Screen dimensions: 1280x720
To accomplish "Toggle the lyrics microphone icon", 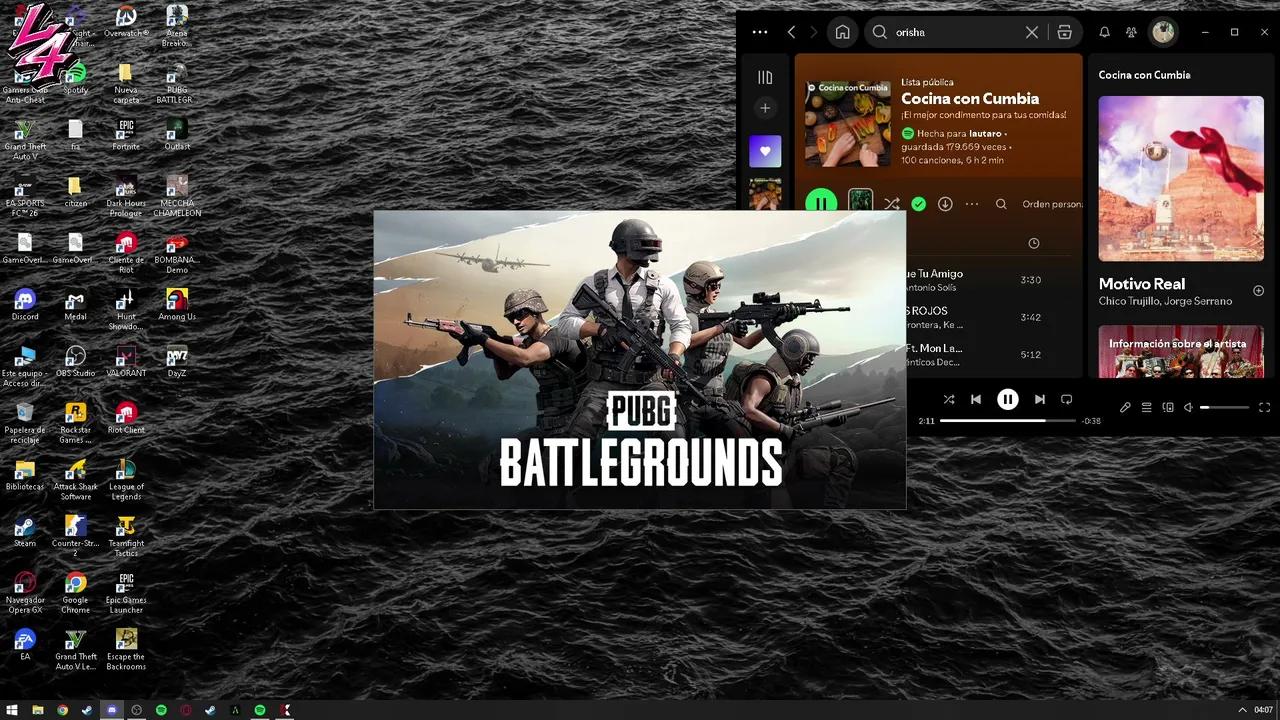I will point(1125,407).
